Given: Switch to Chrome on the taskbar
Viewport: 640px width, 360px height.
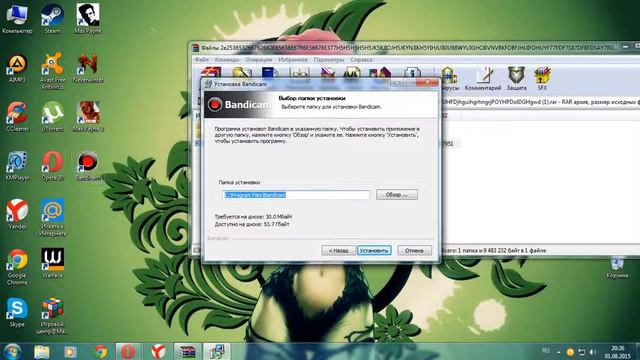Looking at the screenshot, I should [x=101, y=352].
